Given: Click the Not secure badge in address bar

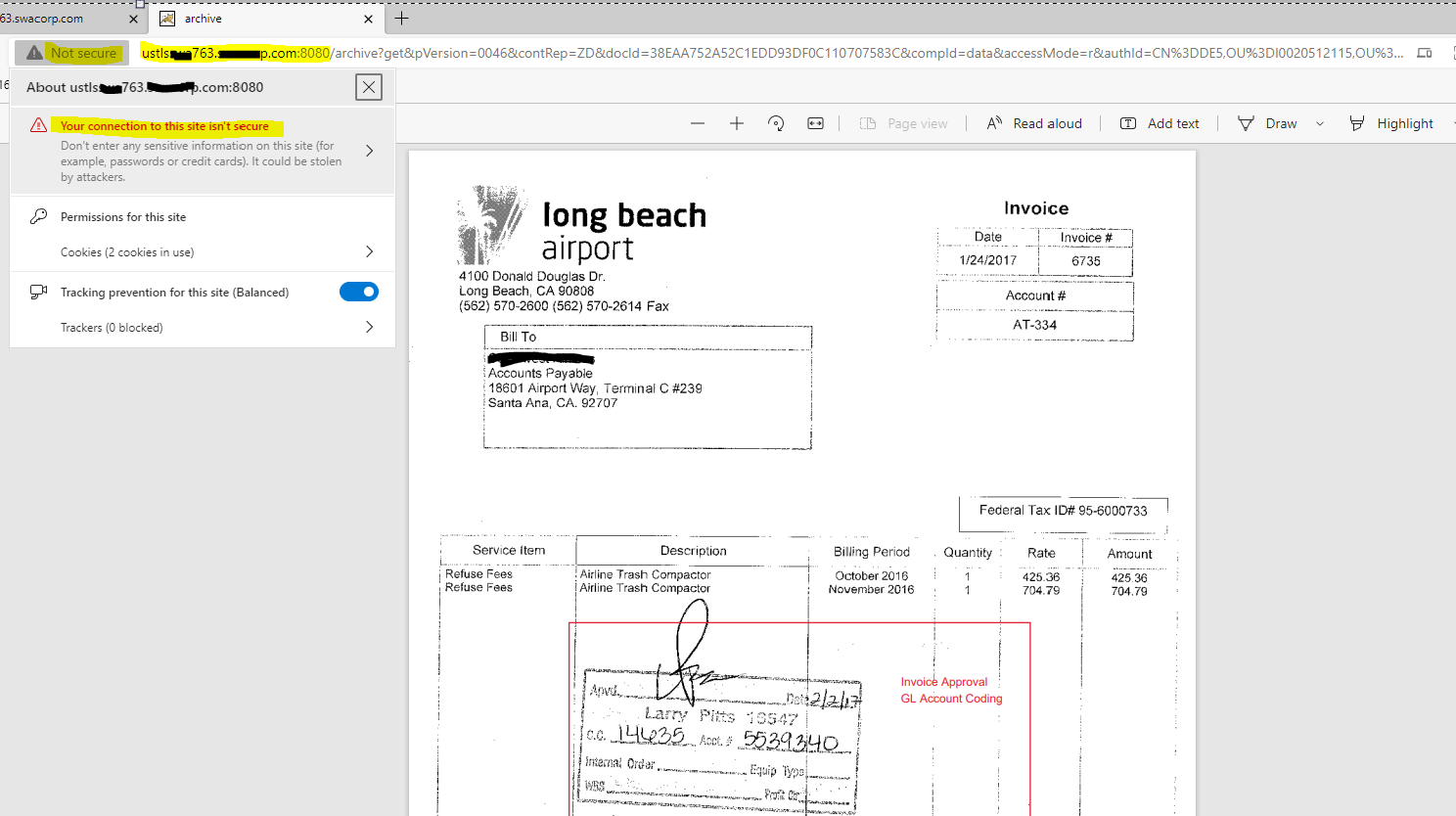Looking at the screenshot, I should pos(72,53).
